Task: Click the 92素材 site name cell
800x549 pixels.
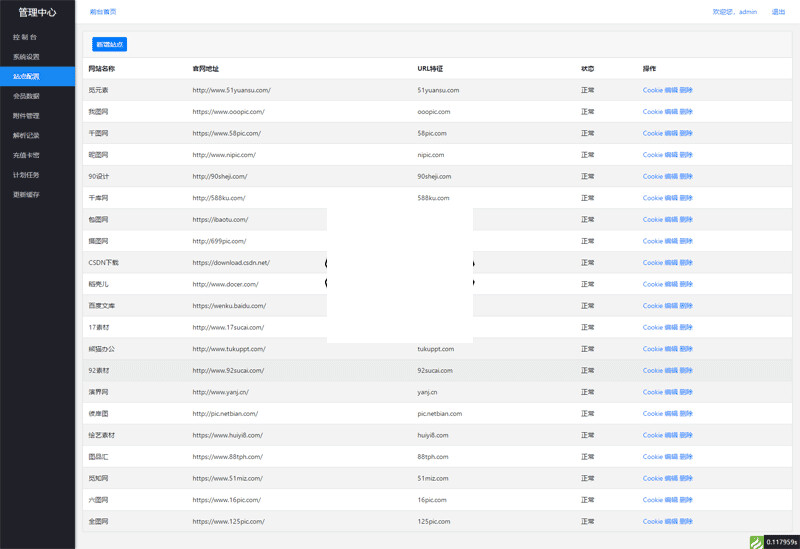Action: pos(98,370)
